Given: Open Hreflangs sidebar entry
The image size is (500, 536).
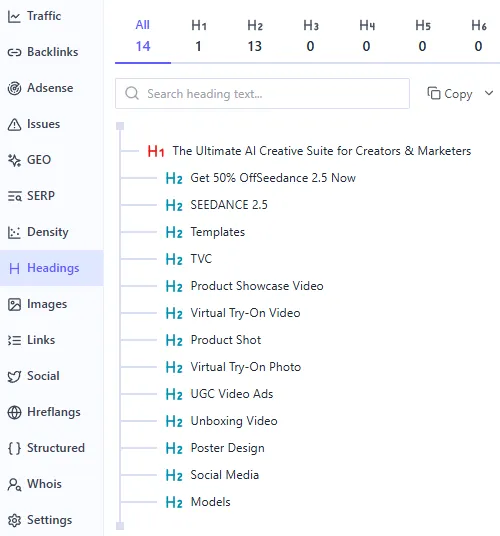Looking at the screenshot, I should coord(51,412).
